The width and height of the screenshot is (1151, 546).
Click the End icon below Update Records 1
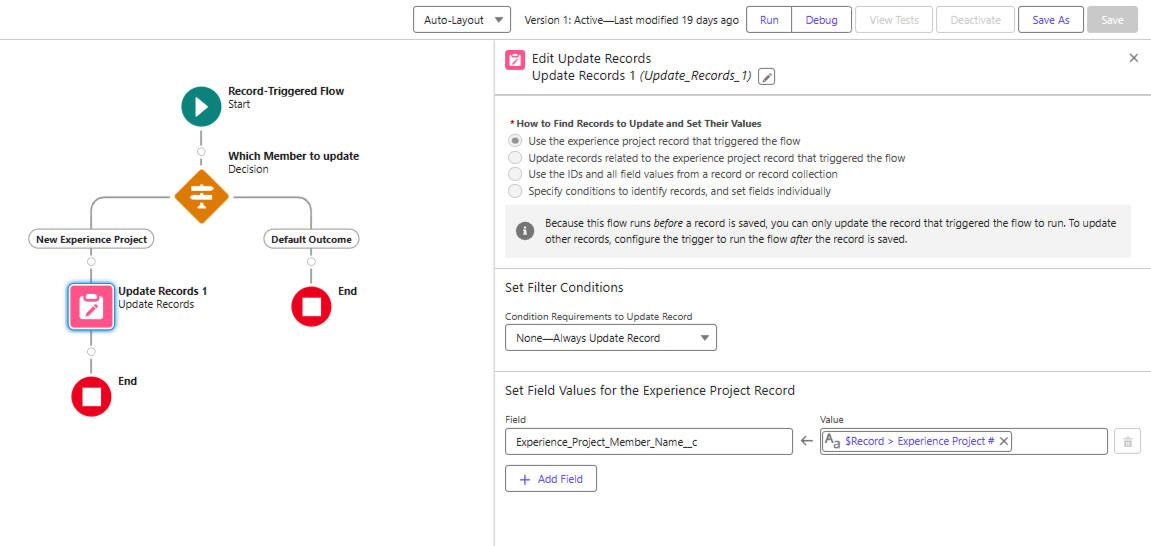coord(91,396)
